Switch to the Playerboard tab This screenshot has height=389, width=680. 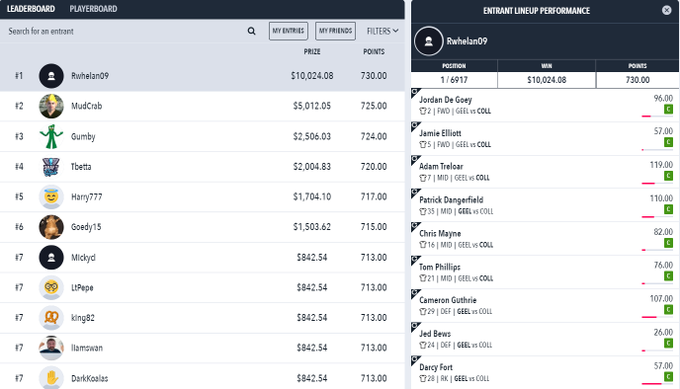[93, 9]
